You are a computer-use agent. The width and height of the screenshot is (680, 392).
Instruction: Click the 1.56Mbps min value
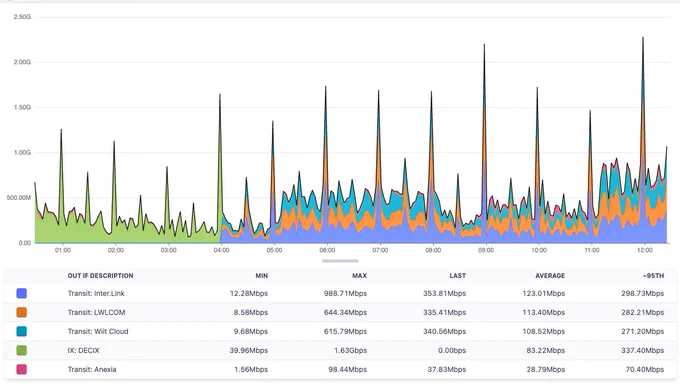pyautogui.click(x=251, y=370)
